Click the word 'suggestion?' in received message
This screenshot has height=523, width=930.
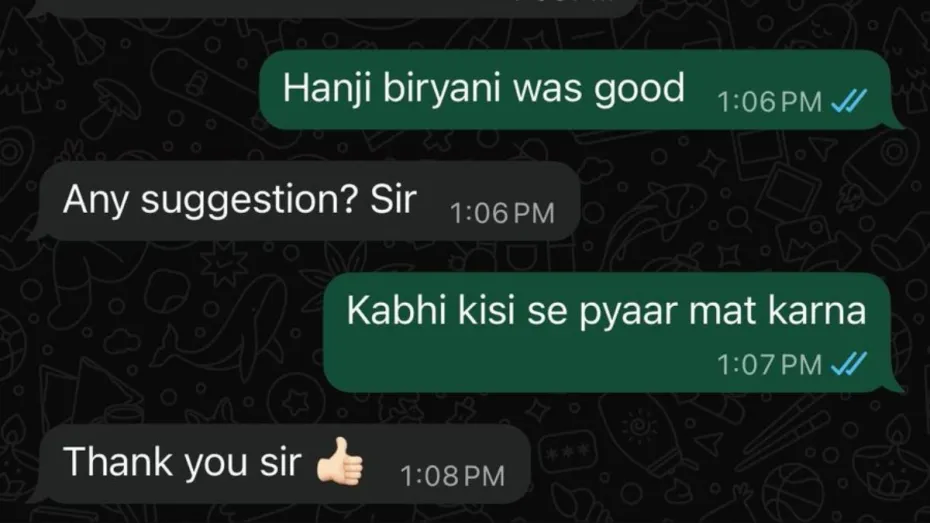point(249,200)
